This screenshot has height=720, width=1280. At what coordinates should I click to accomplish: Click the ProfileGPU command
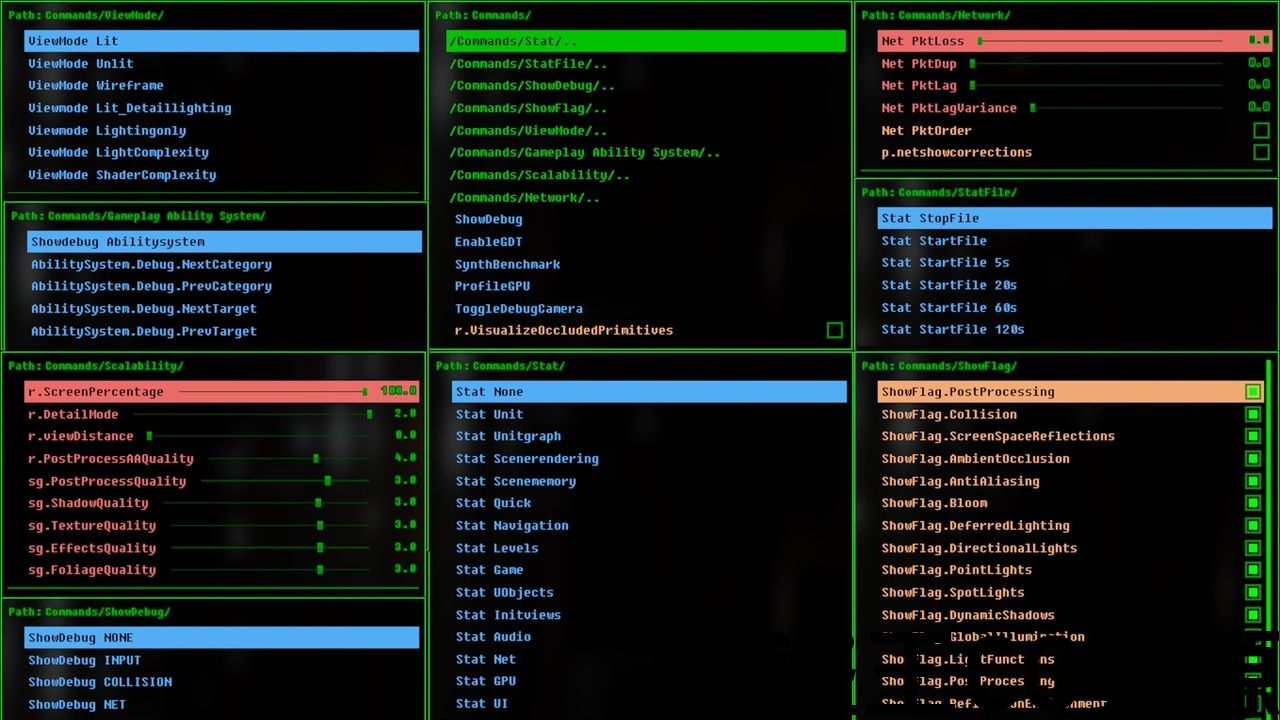pyautogui.click(x=491, y=286)
